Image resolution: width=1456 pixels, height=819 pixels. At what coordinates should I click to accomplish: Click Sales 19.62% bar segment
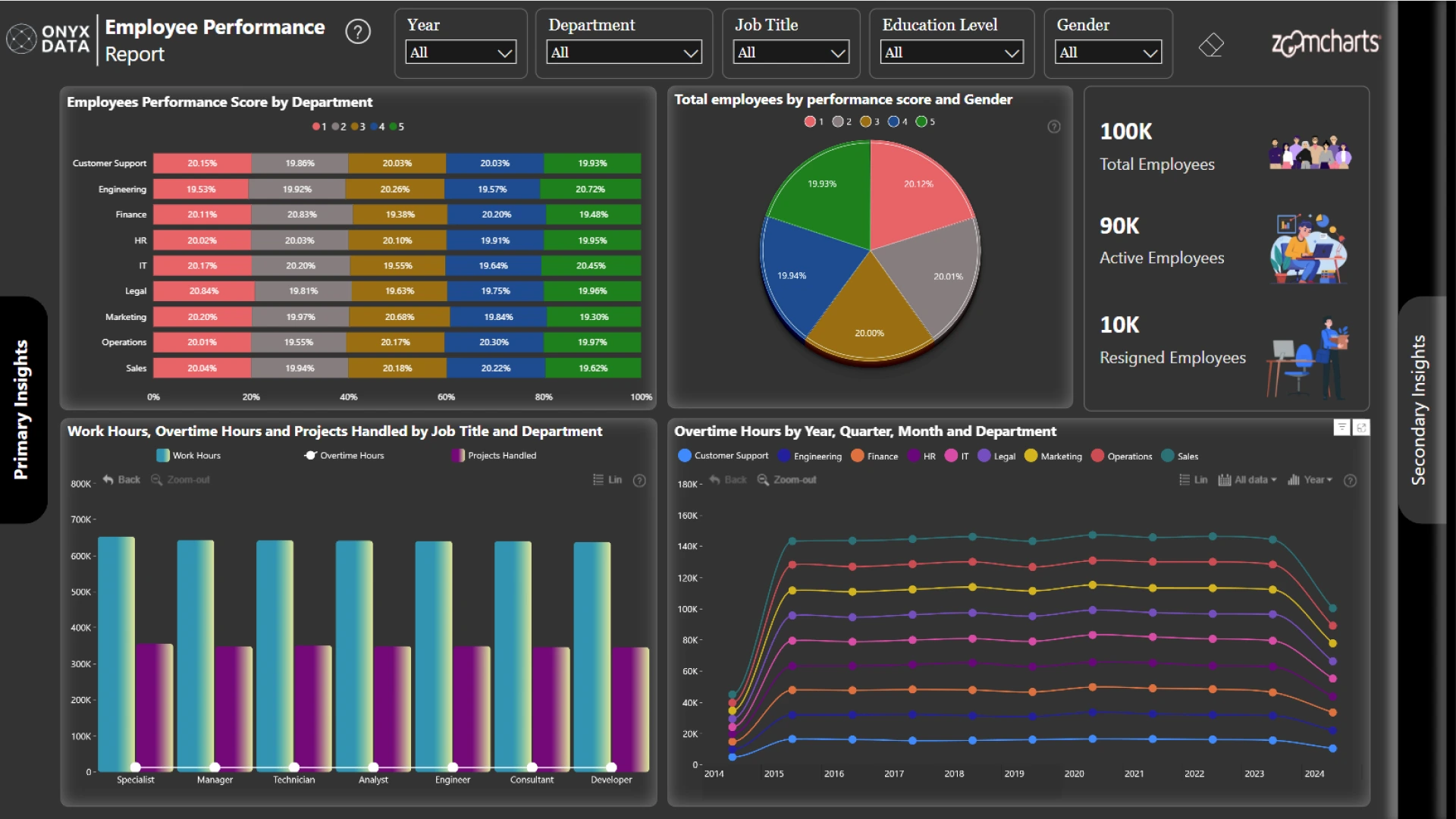593,368
